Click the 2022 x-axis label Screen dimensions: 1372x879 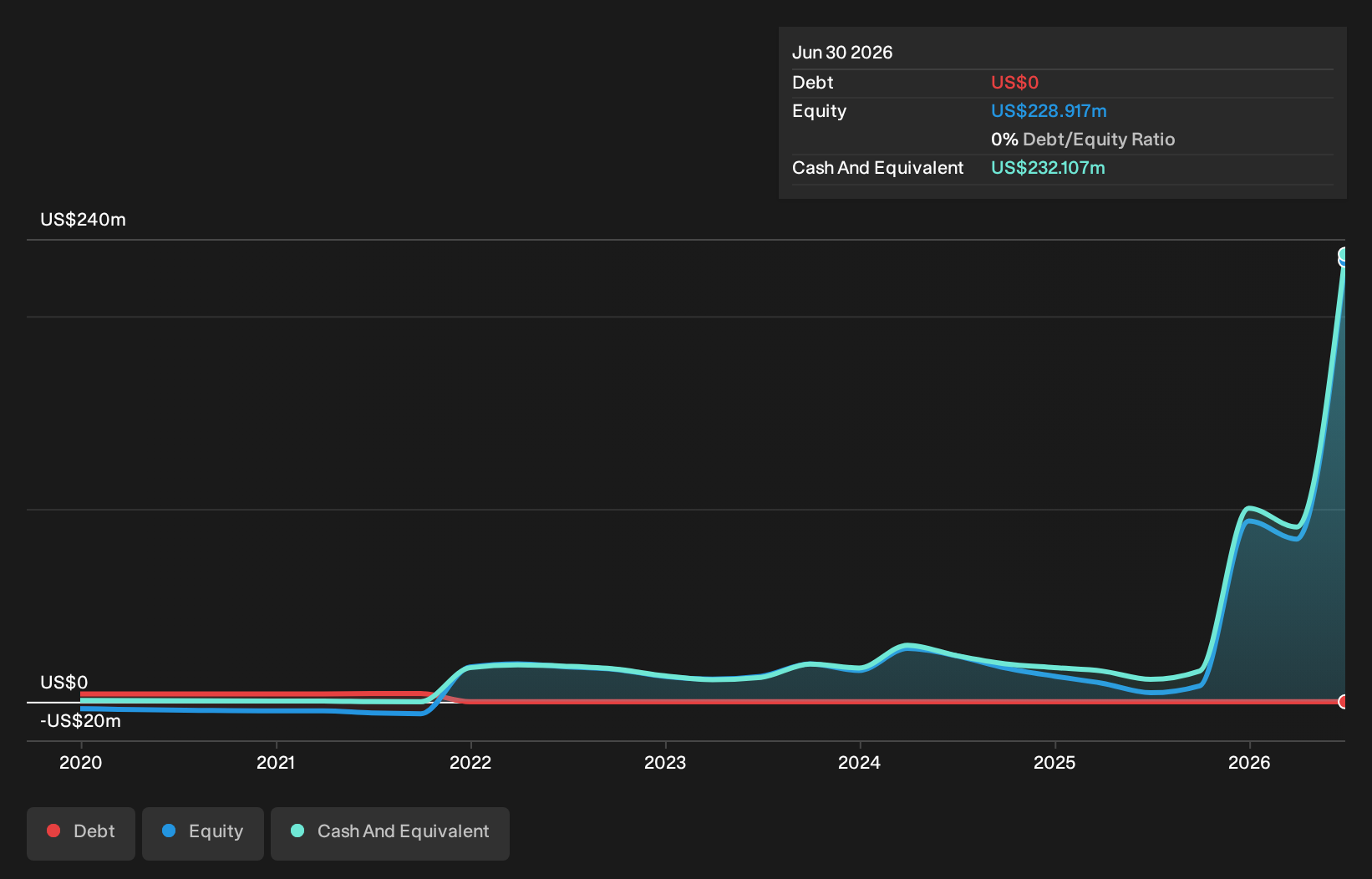[x=470, y=762]
